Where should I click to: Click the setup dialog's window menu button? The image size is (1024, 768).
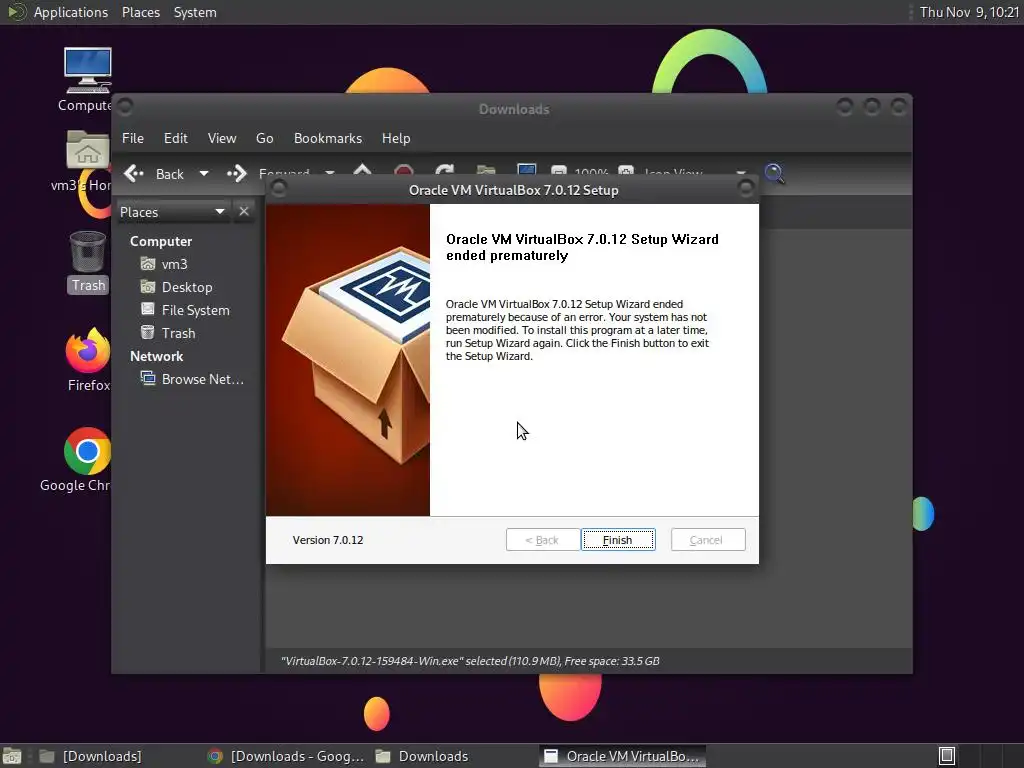tap(279, 189)
